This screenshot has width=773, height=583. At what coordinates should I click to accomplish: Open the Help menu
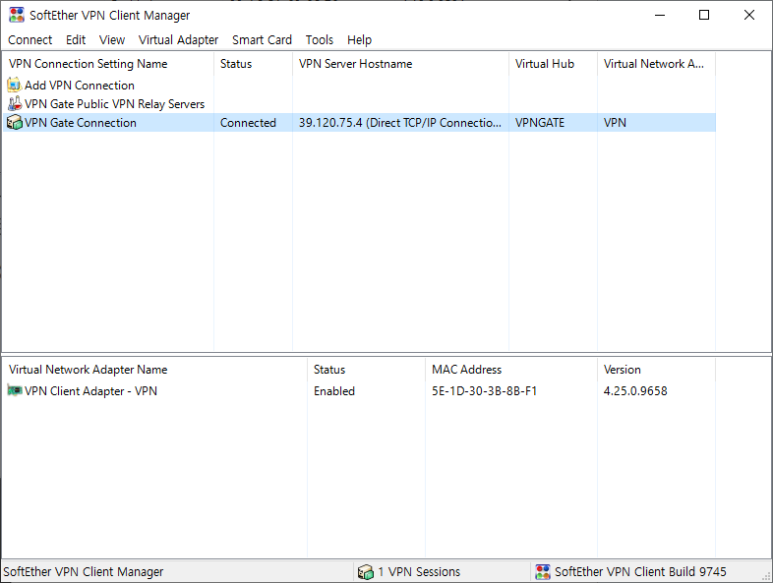[x=359, y=40]
